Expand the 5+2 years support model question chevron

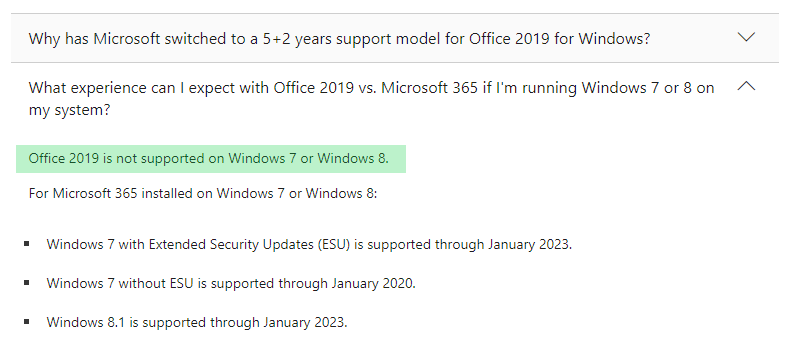click(x=746, y=38)
